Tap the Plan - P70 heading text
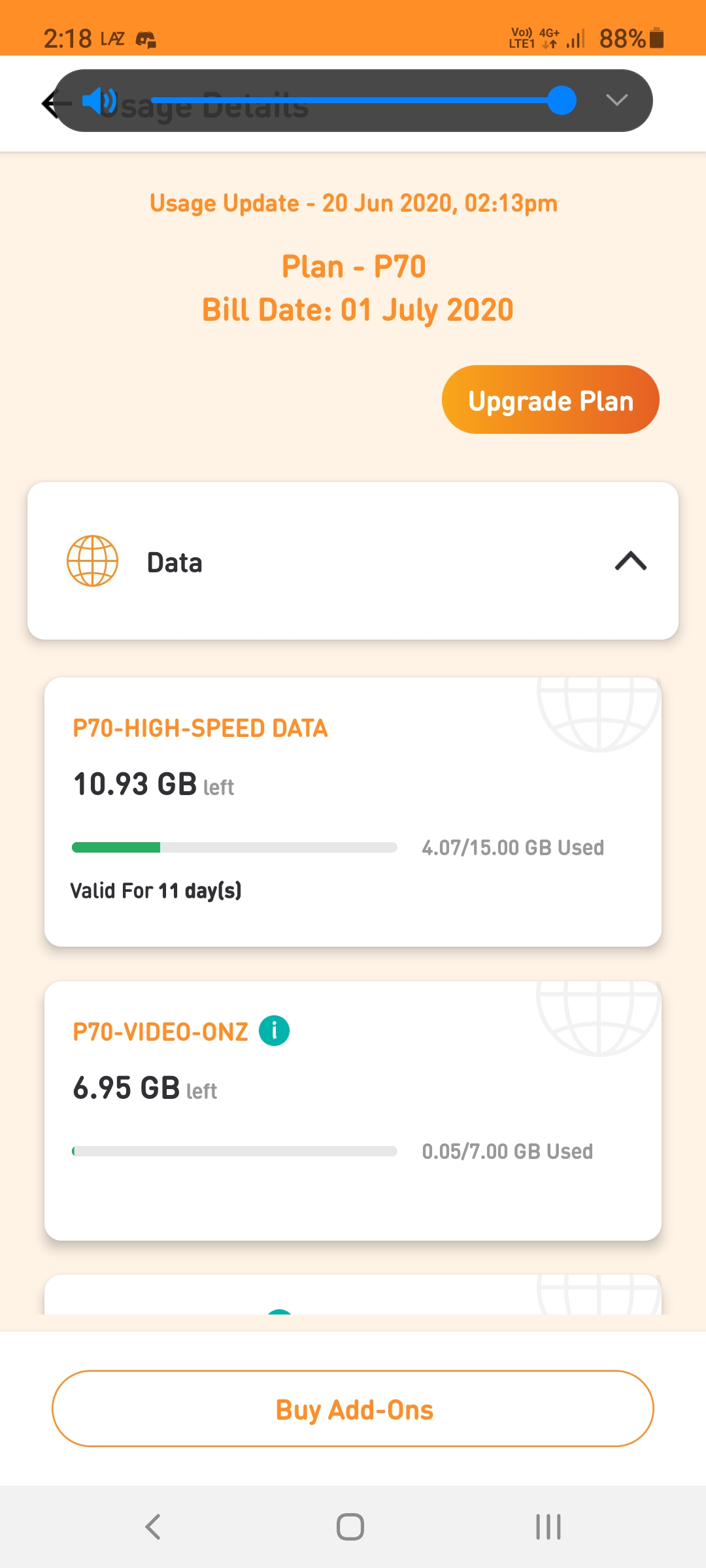The image size is (706, 1568). click(x=354, y=267)
